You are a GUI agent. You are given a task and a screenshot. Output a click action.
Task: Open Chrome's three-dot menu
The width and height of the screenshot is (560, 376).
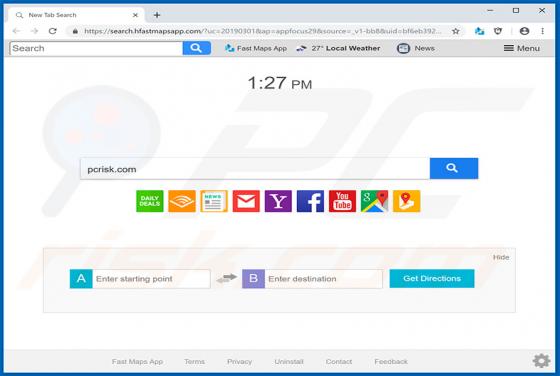(x=542, y=31)
